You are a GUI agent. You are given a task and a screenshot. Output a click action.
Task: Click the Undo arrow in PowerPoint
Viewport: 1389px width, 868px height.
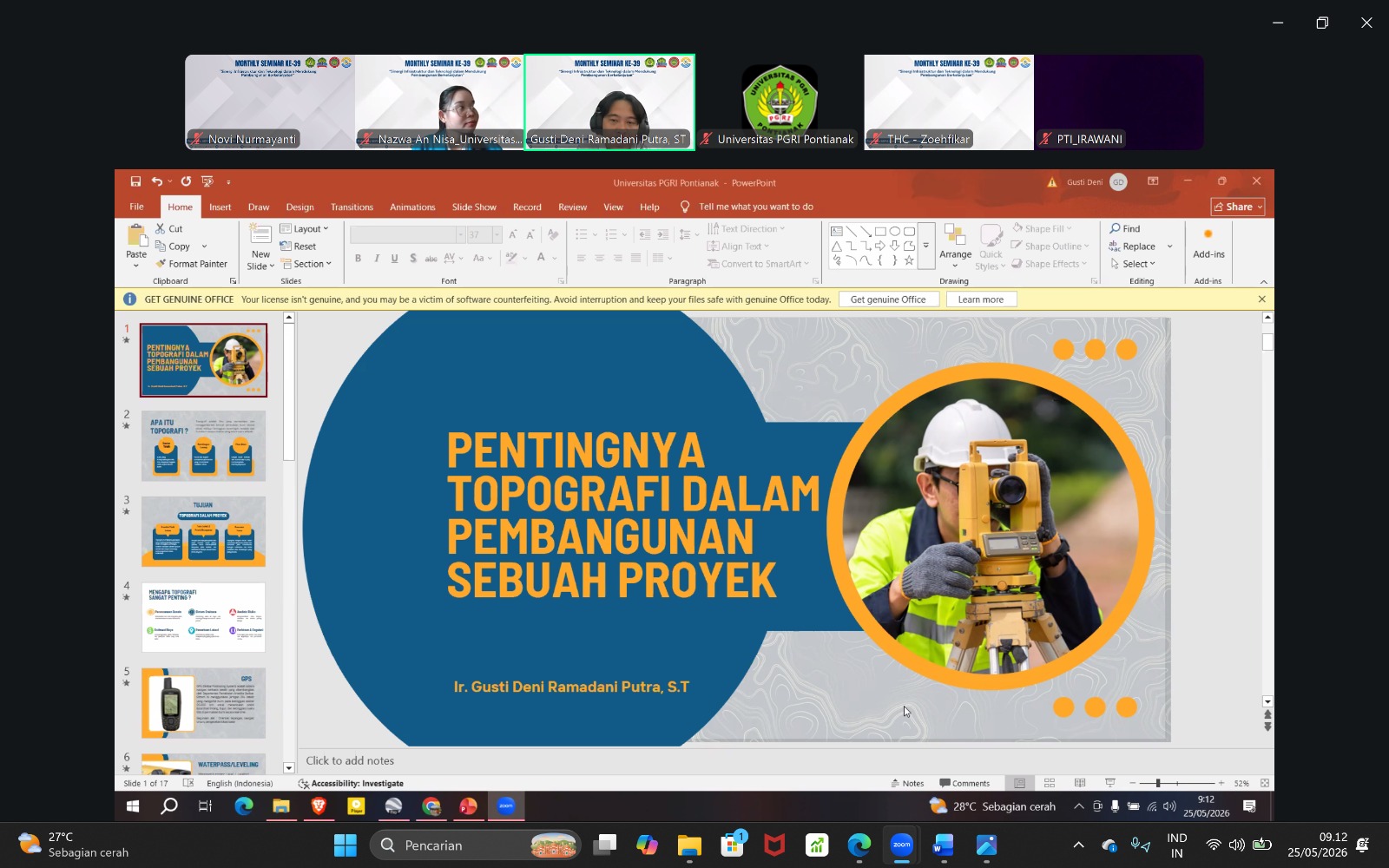click(x=156, y=181)
